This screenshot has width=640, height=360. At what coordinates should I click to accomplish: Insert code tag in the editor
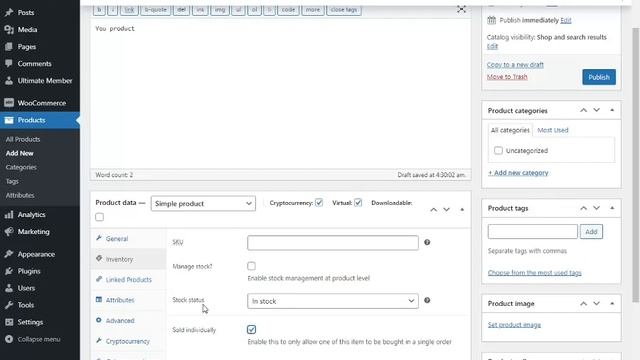tap(288, 9)
